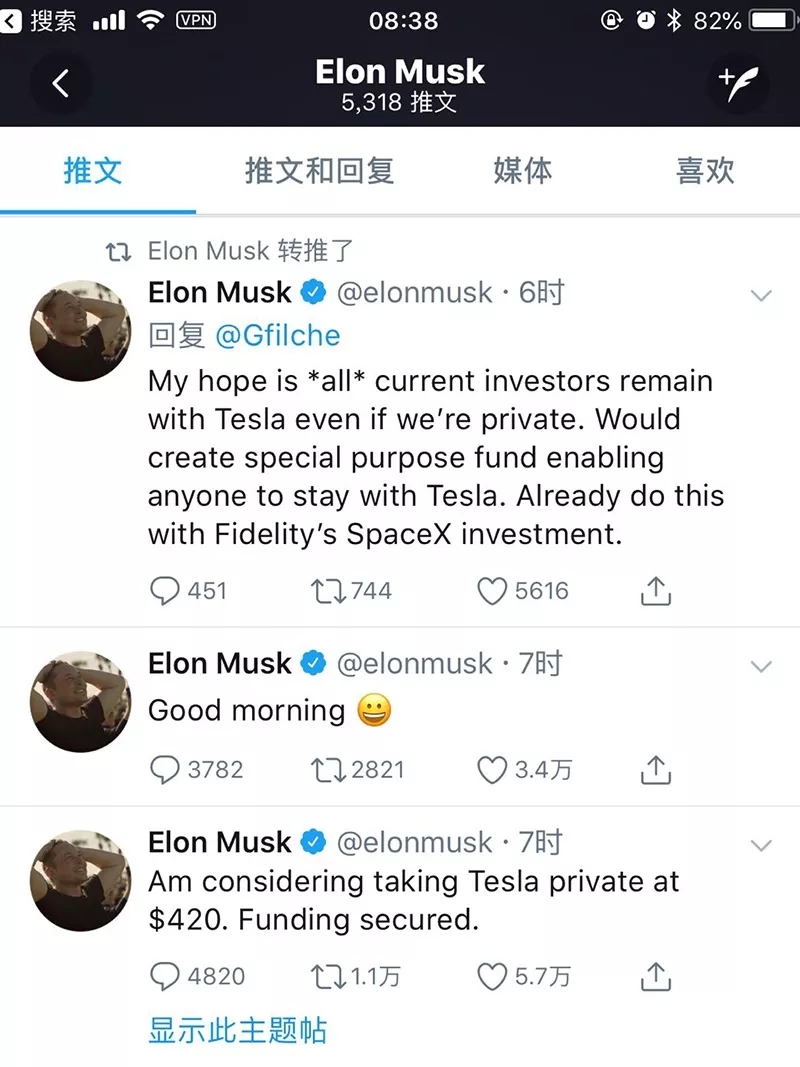Open options chevron on the investors tweet
This screenshot has height=1067, width=800.
[761, 295]
